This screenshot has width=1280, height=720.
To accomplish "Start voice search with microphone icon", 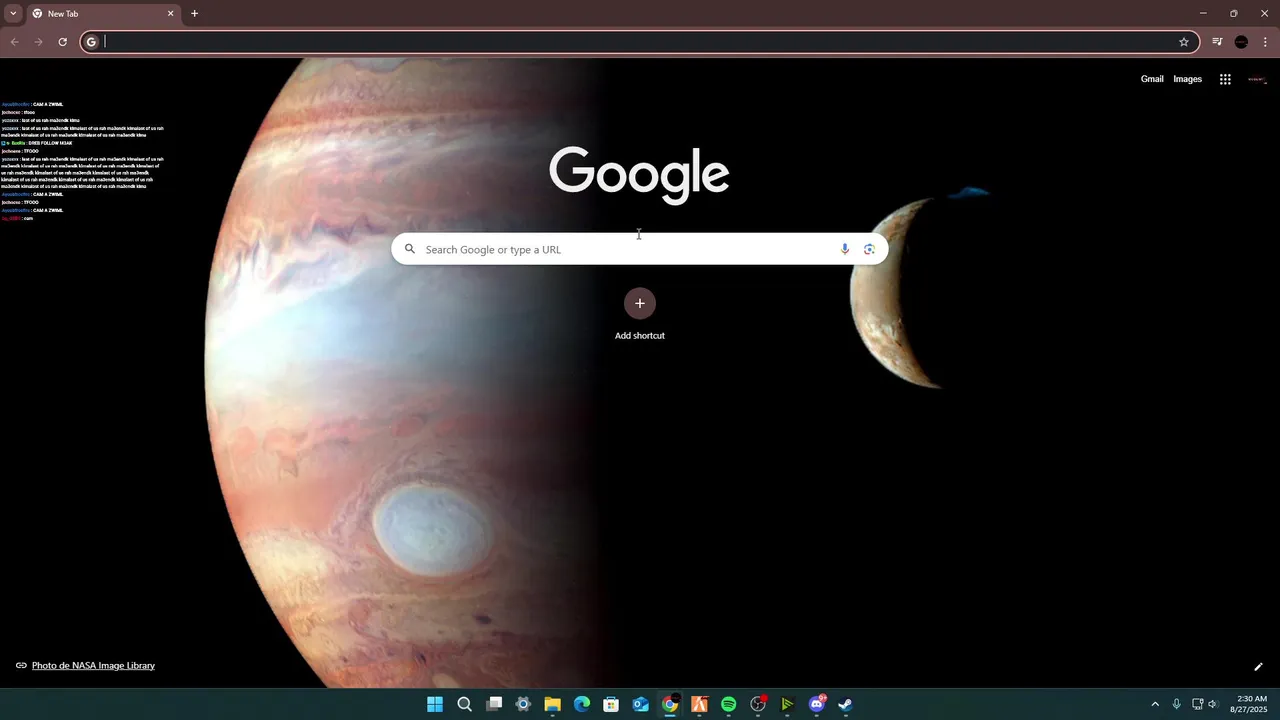I will (x=845, y=249).
